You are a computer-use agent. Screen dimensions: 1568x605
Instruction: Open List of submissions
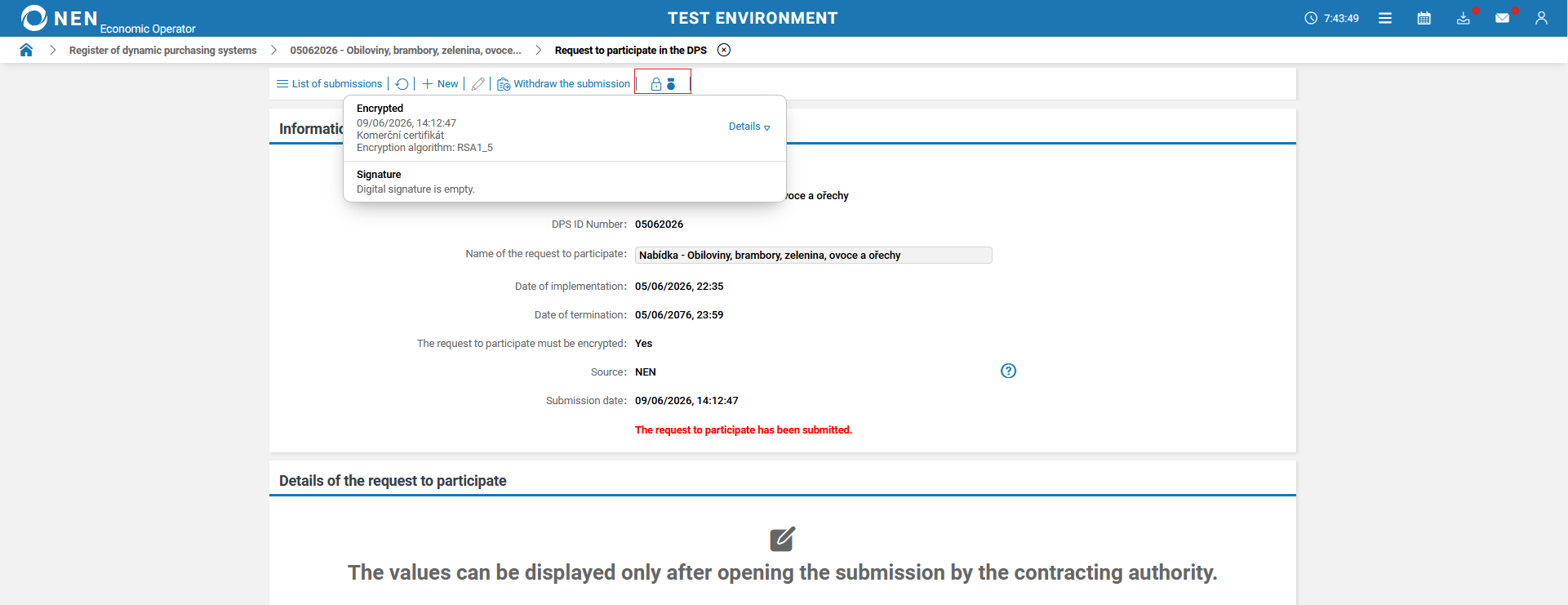330,84
